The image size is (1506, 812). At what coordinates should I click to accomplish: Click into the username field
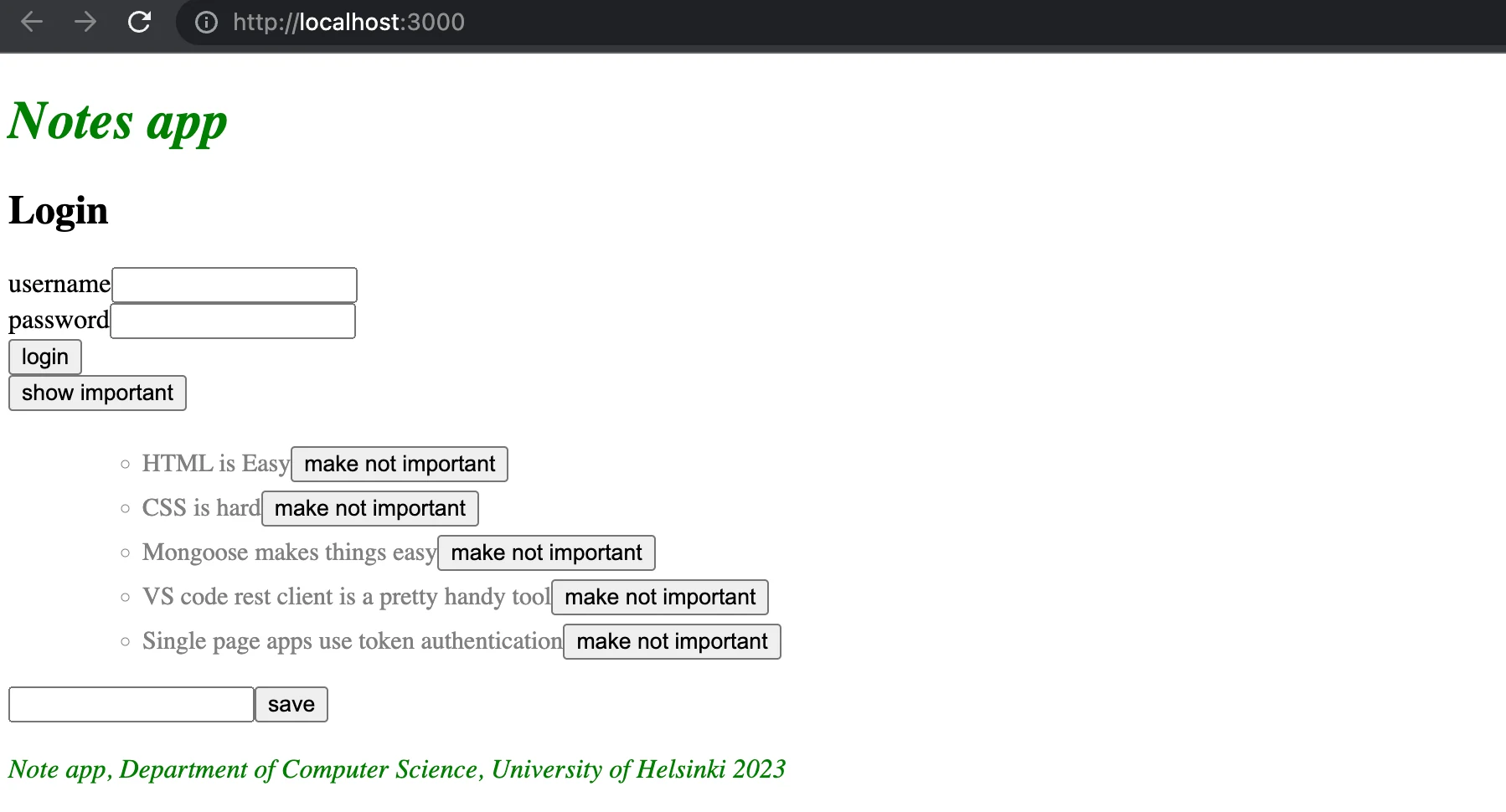pos(235,285)
